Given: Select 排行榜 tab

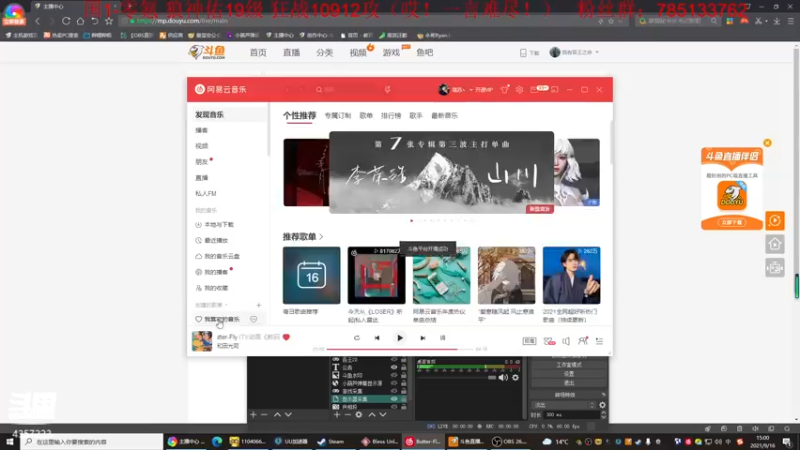Looking at the screenshot, I should click(391, 116).
